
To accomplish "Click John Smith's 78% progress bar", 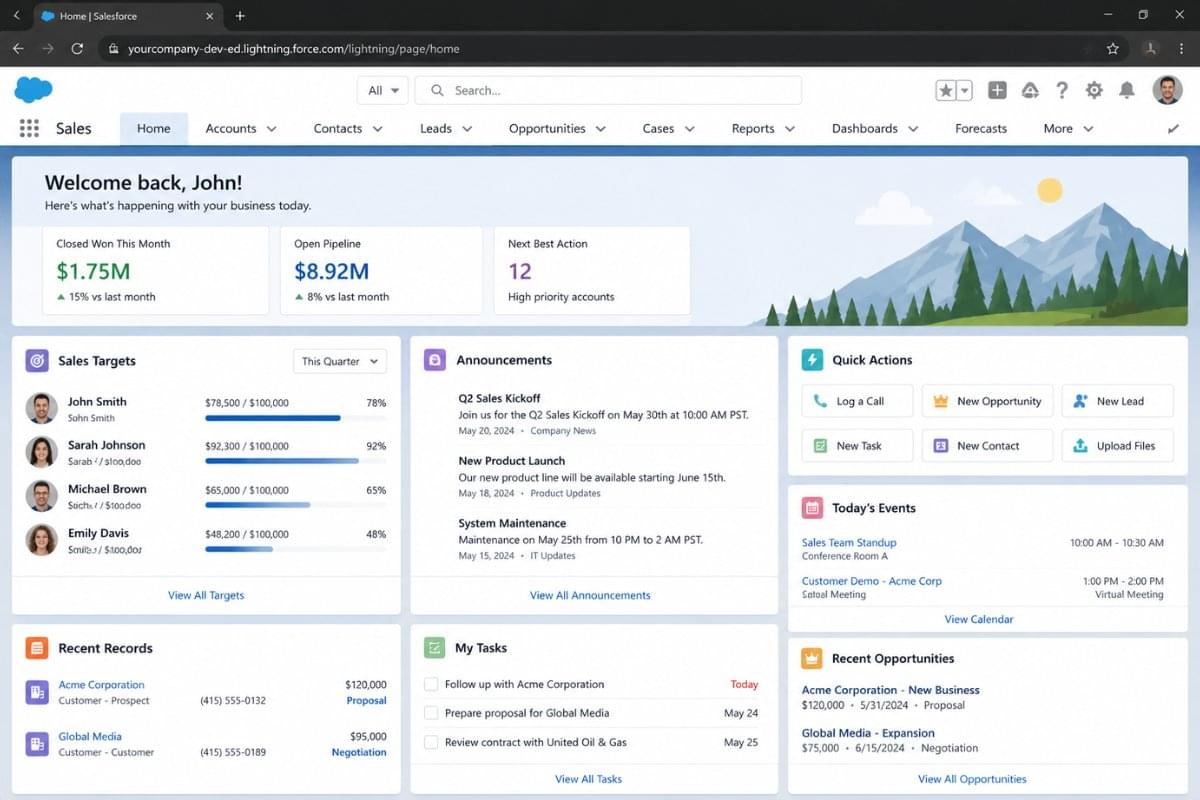I will click(x=295, y=418).
